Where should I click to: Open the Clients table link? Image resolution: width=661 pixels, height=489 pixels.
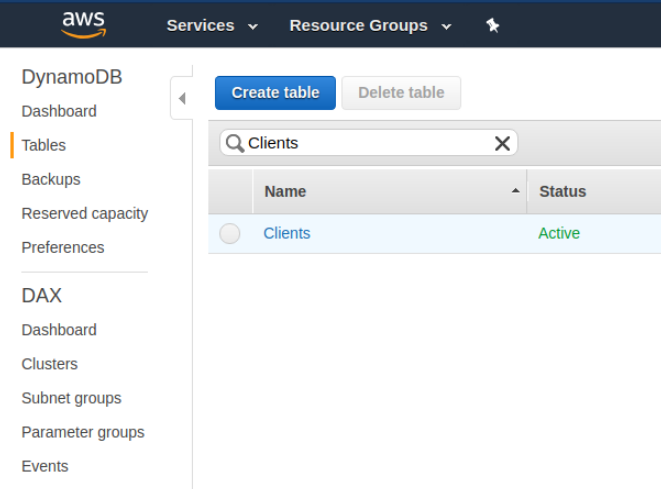287,233
